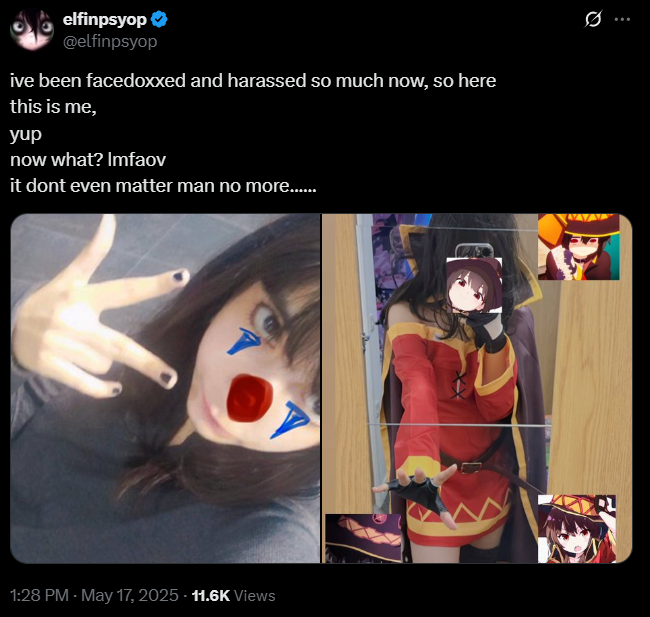The width and height of the screenshot is (650, 617).
Task: Click the bottom-left witch hat inset
Action: tap(363, 538)
